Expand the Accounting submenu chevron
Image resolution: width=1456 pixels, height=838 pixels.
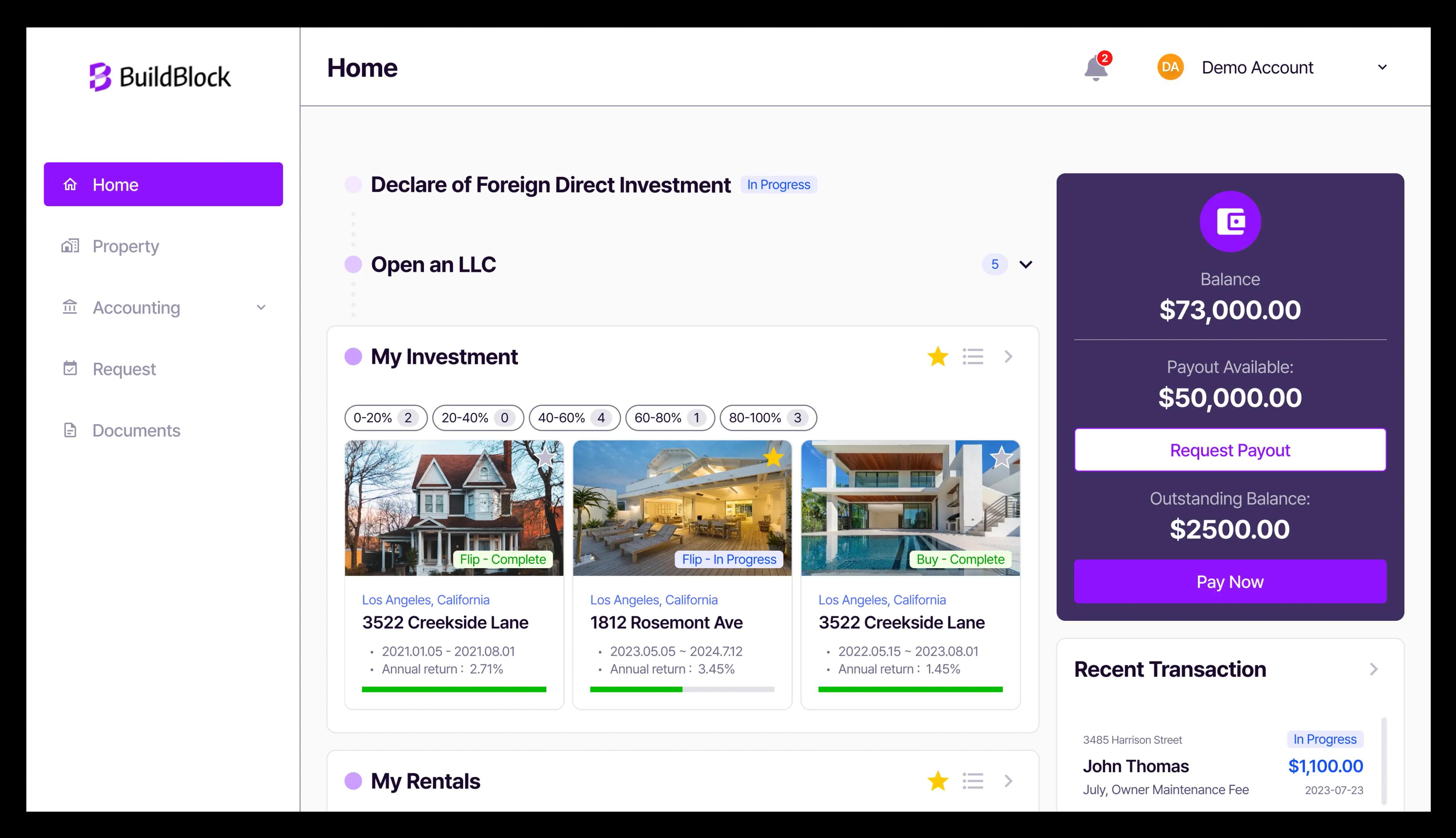[261, 307]
